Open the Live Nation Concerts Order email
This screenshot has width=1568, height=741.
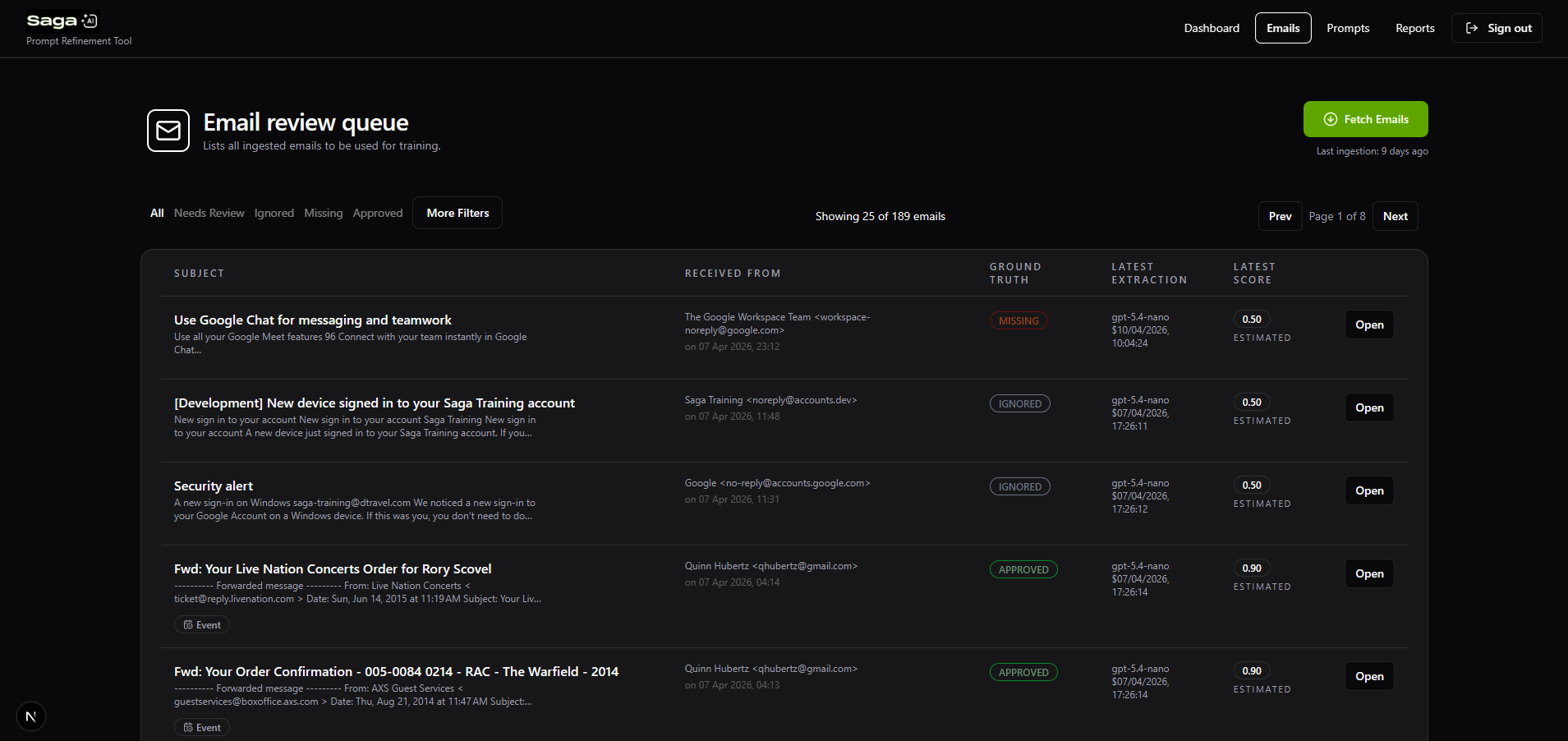1369,573
